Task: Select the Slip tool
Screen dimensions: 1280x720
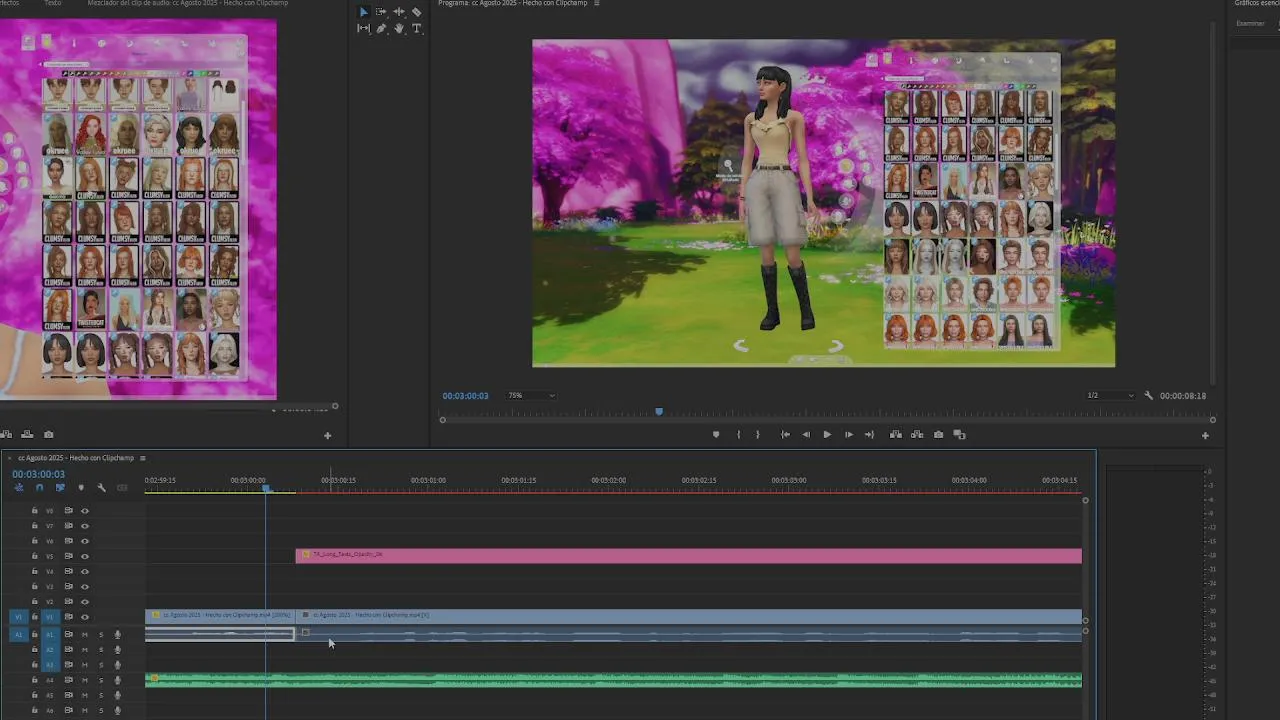Action: click(x=363, y=29)
